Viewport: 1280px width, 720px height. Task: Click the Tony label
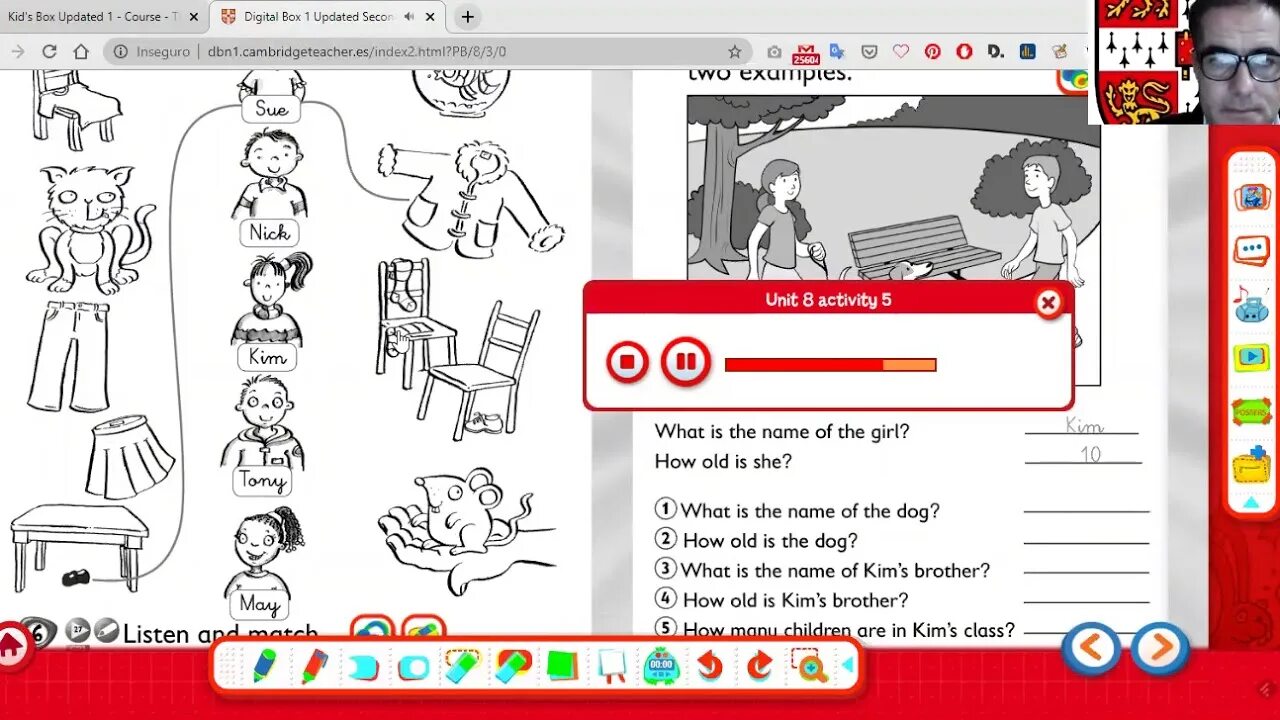tap(263, 481)
